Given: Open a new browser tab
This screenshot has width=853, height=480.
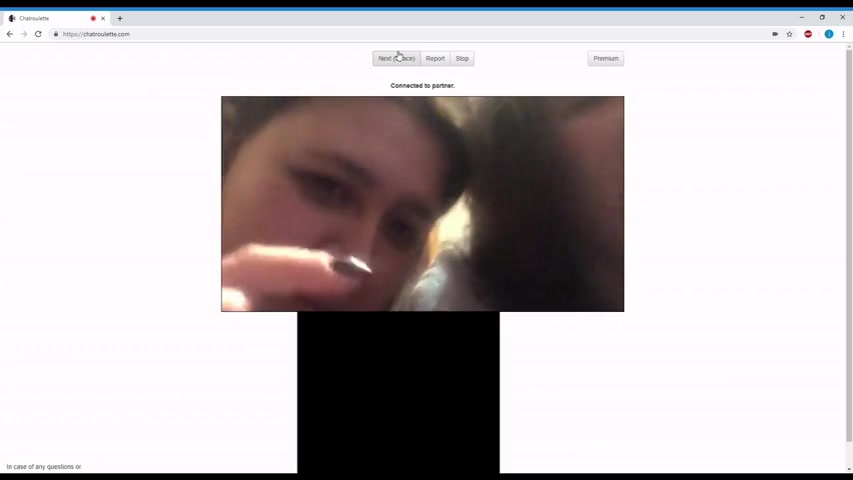Looking at the screenshot, I should pyautogui.click(x=120, y=18).
